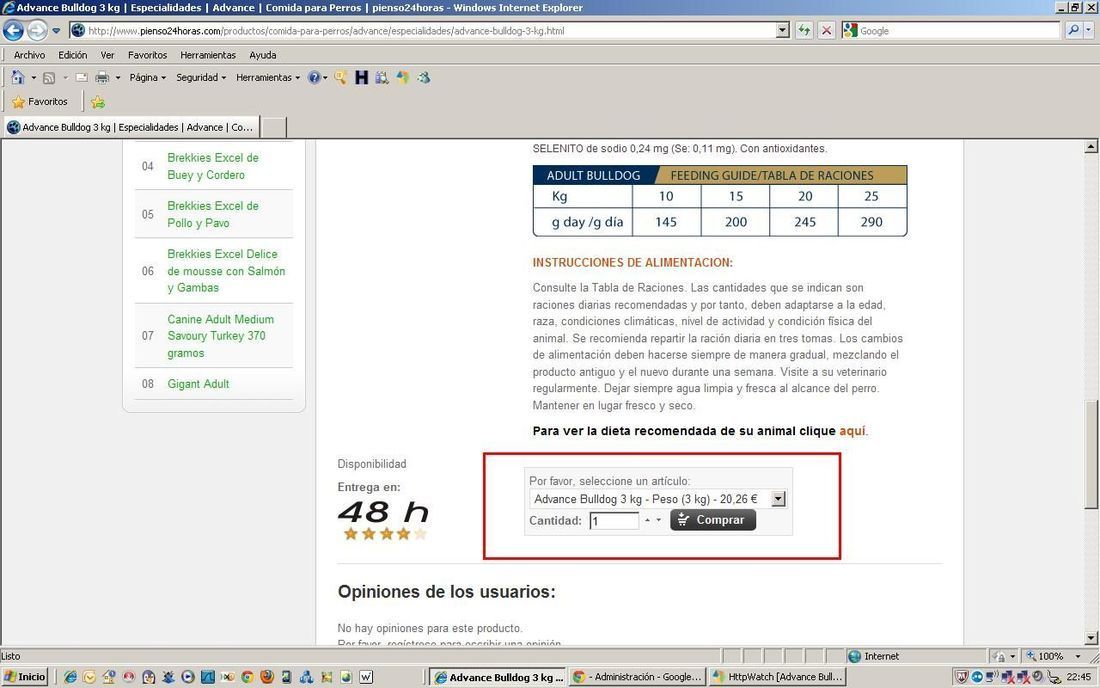Switch to Administración - Google Chrome taskbar window
The width and height of the screenshot is (1100, 688).
637,677
